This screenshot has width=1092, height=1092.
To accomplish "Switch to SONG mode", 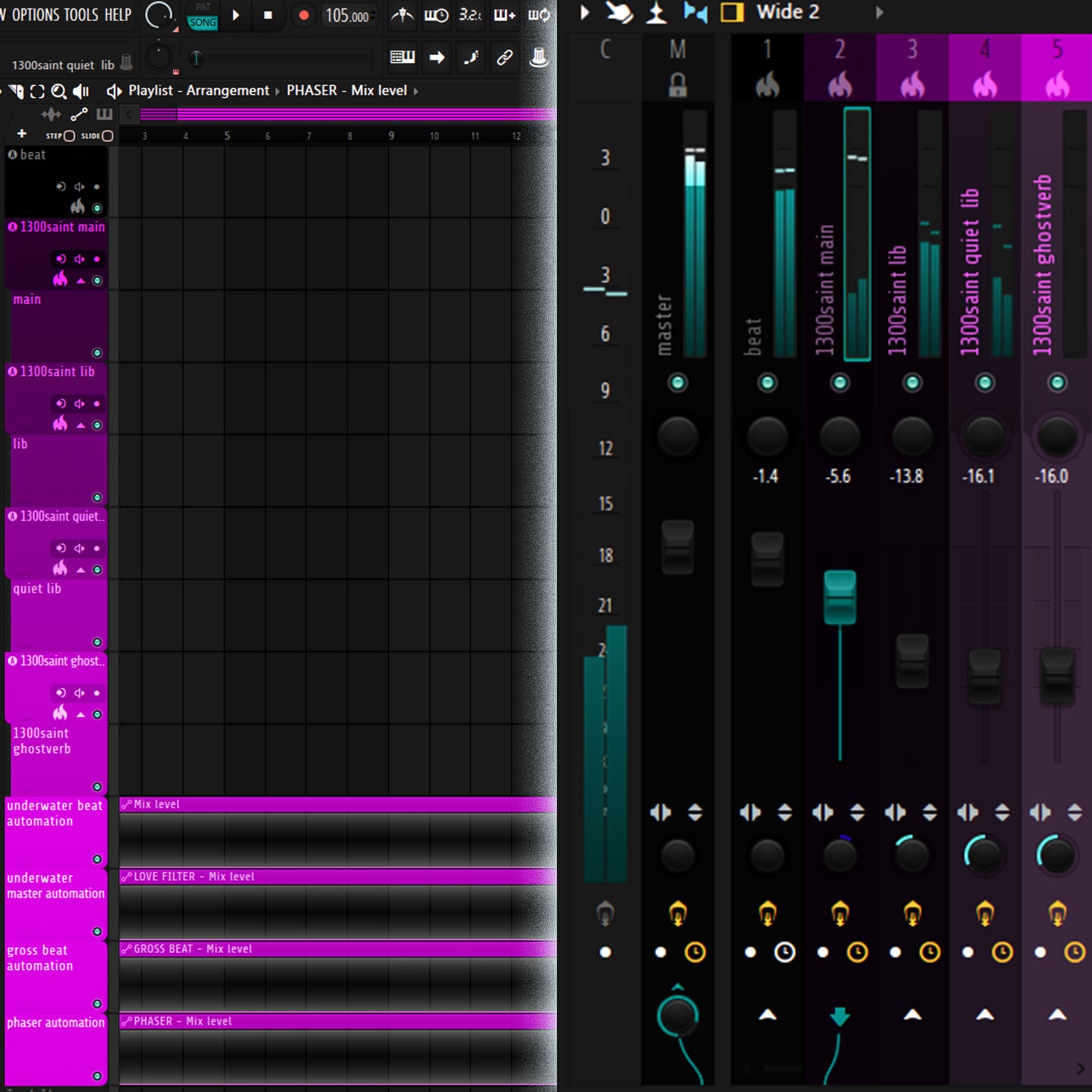I will tap(203, 23).
